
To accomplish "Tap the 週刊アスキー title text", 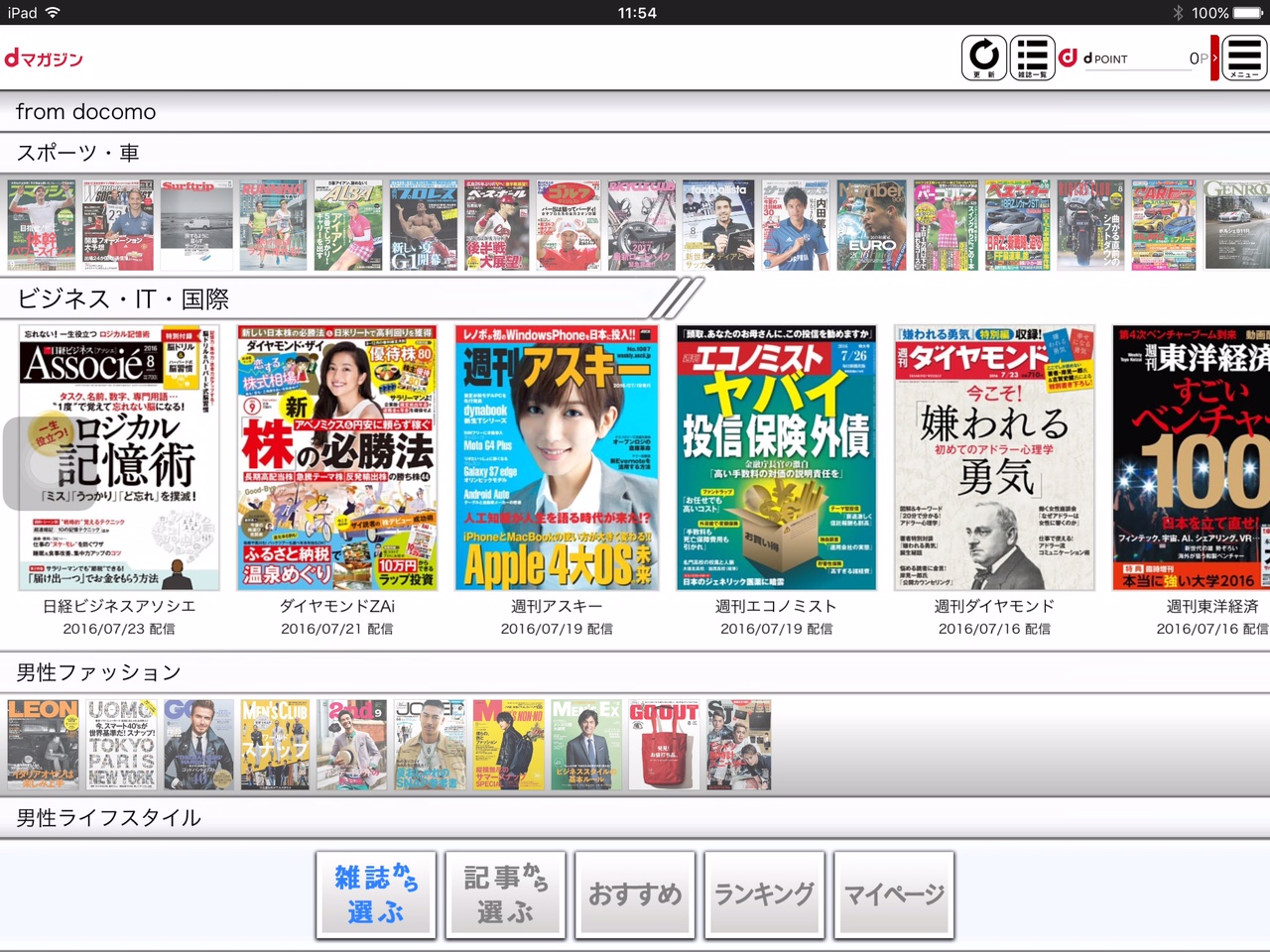I will 557,606.
